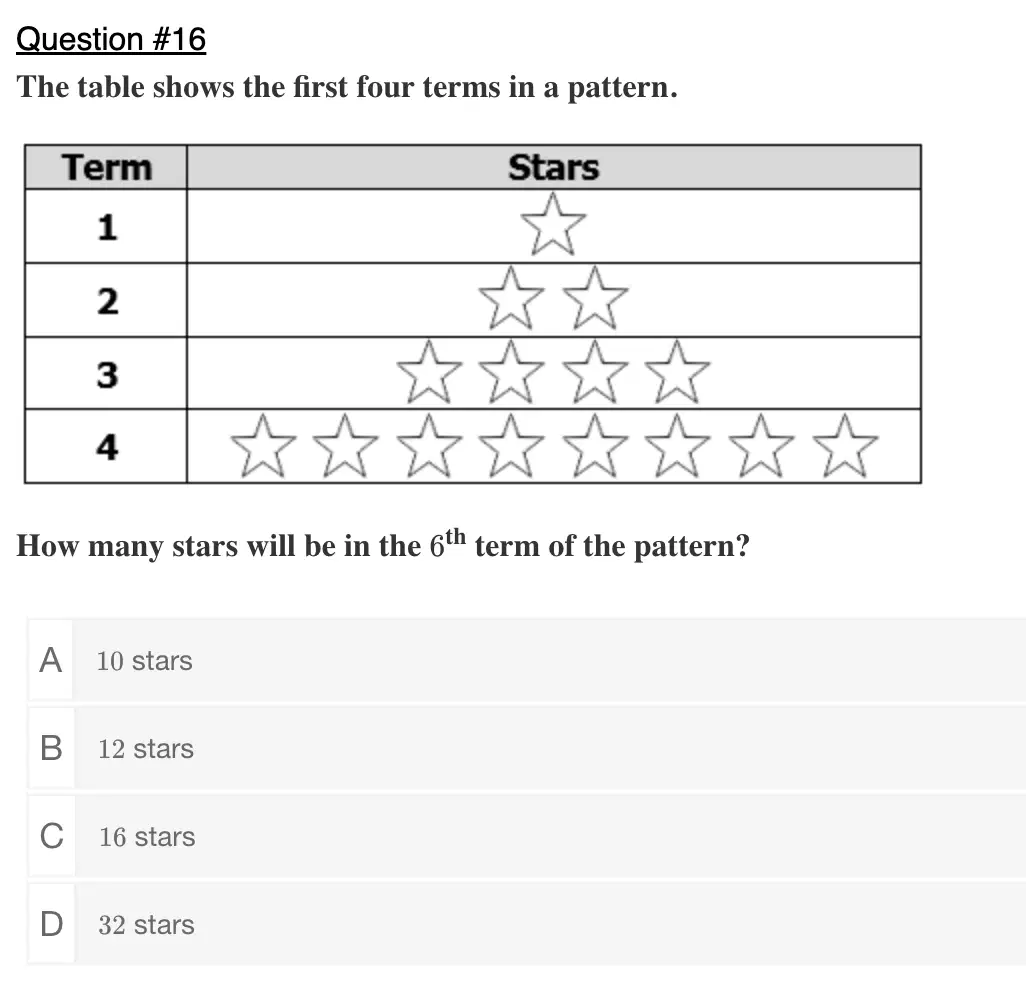Viewport: 1026px width, 984px height.
Task: Select answer D, 32 stars
Action: (527, 924)
